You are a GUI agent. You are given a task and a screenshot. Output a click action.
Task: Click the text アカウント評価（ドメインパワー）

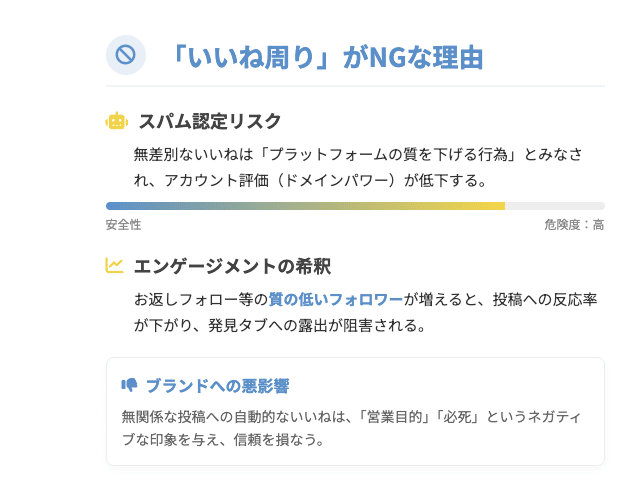[279, 180]
